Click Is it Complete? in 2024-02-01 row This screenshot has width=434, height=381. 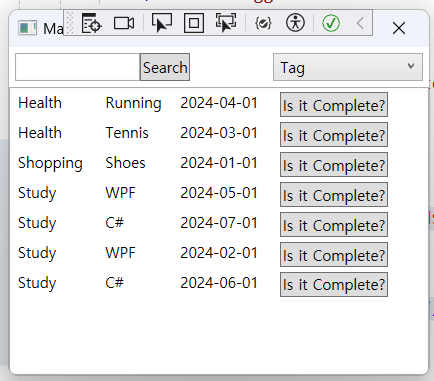pos(334,255)
